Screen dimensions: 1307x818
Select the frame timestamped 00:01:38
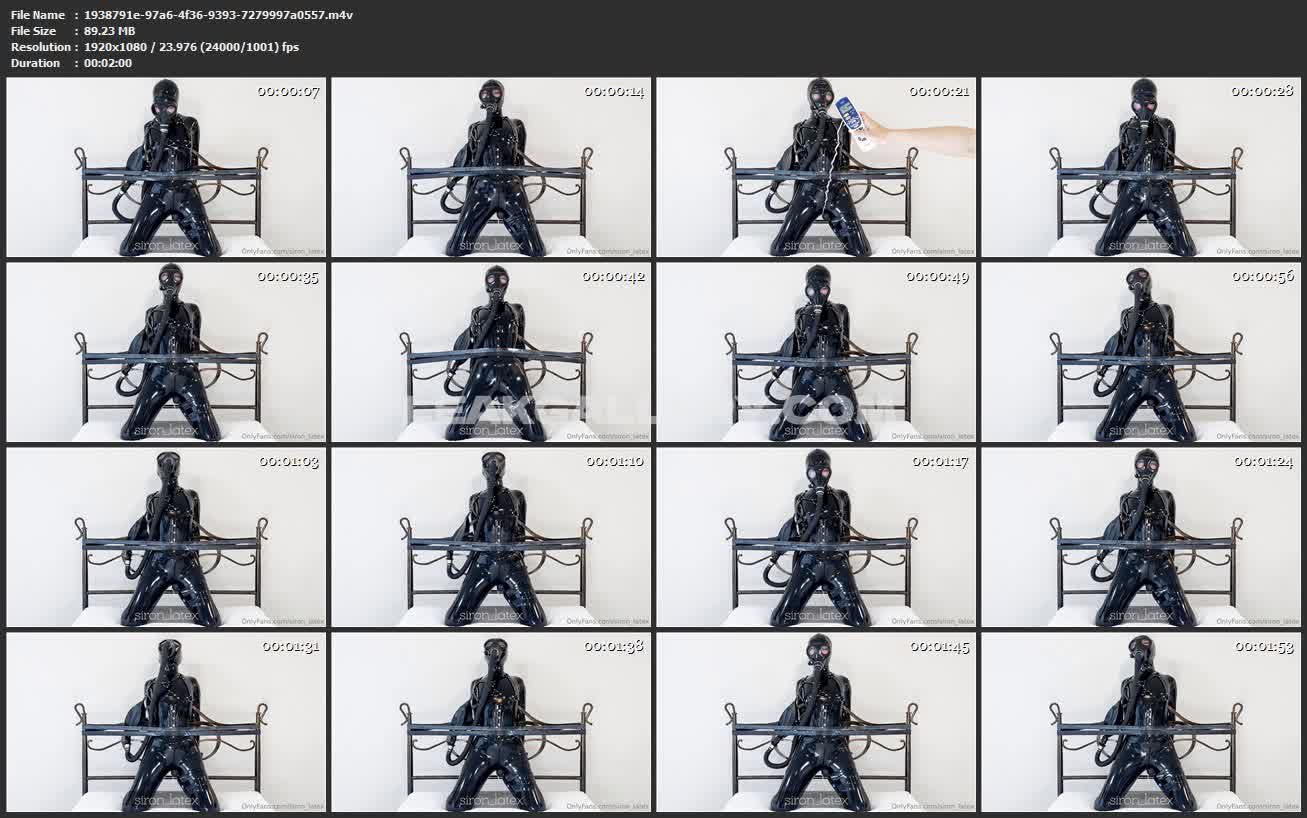tap(491, 722)
